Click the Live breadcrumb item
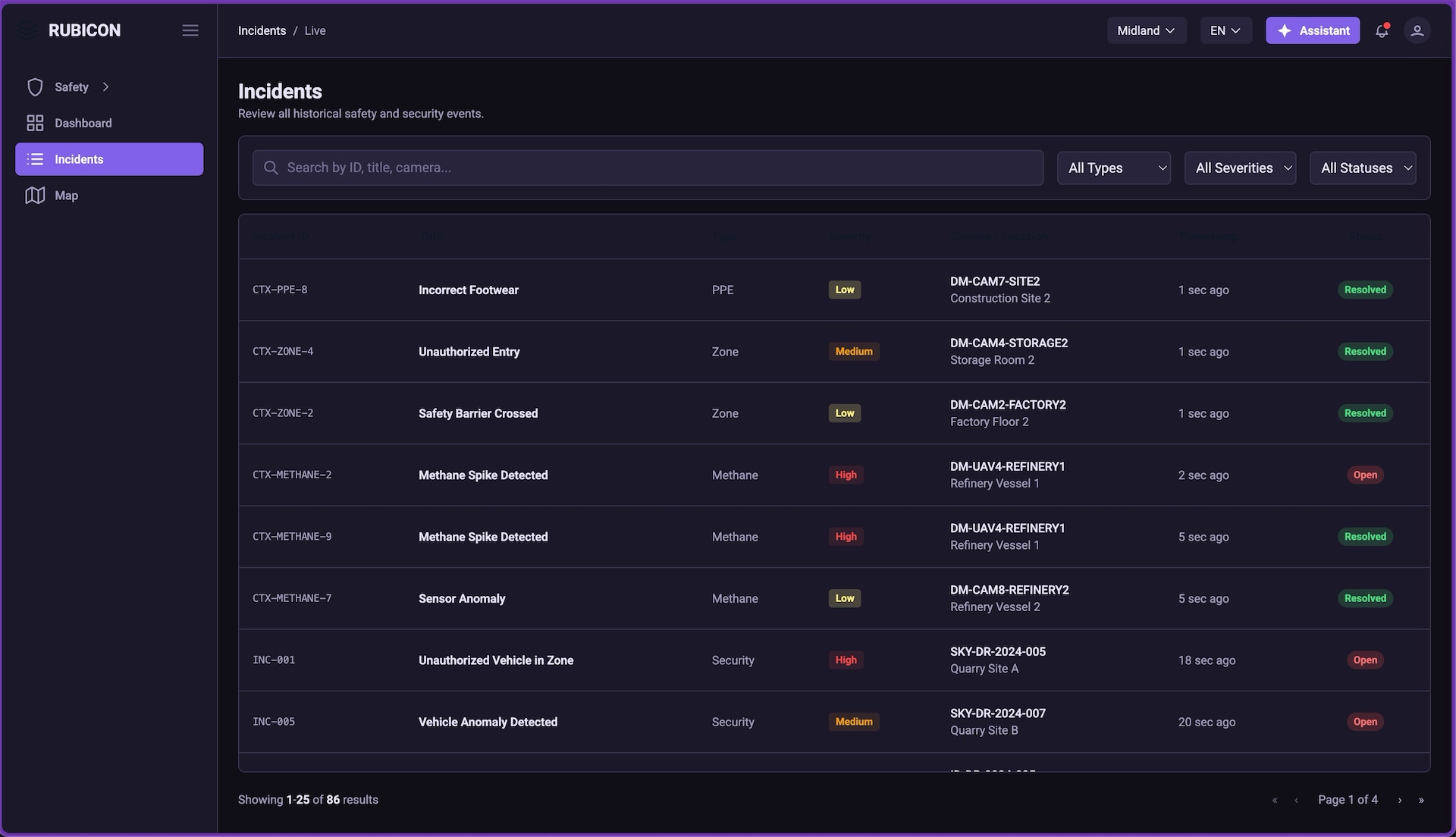Image resolution: width=1456 pixels, height=837 pixels. click(x=315, y=30)
